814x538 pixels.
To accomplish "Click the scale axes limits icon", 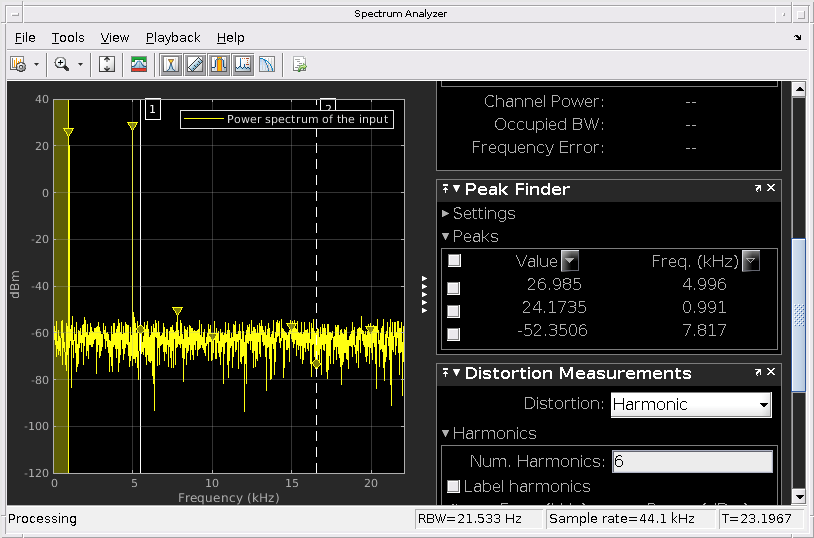I will point(108,64).
